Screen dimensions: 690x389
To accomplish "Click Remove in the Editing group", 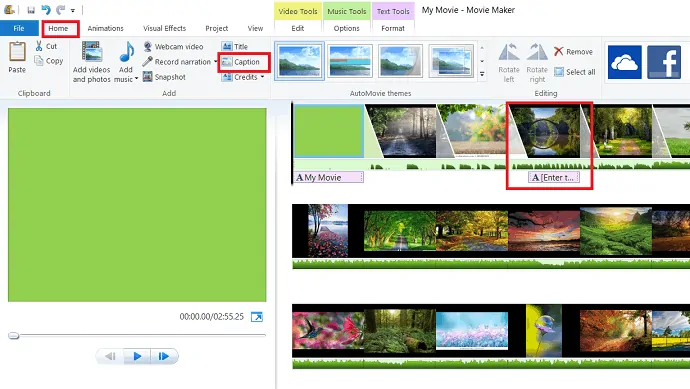I will 573,51.
